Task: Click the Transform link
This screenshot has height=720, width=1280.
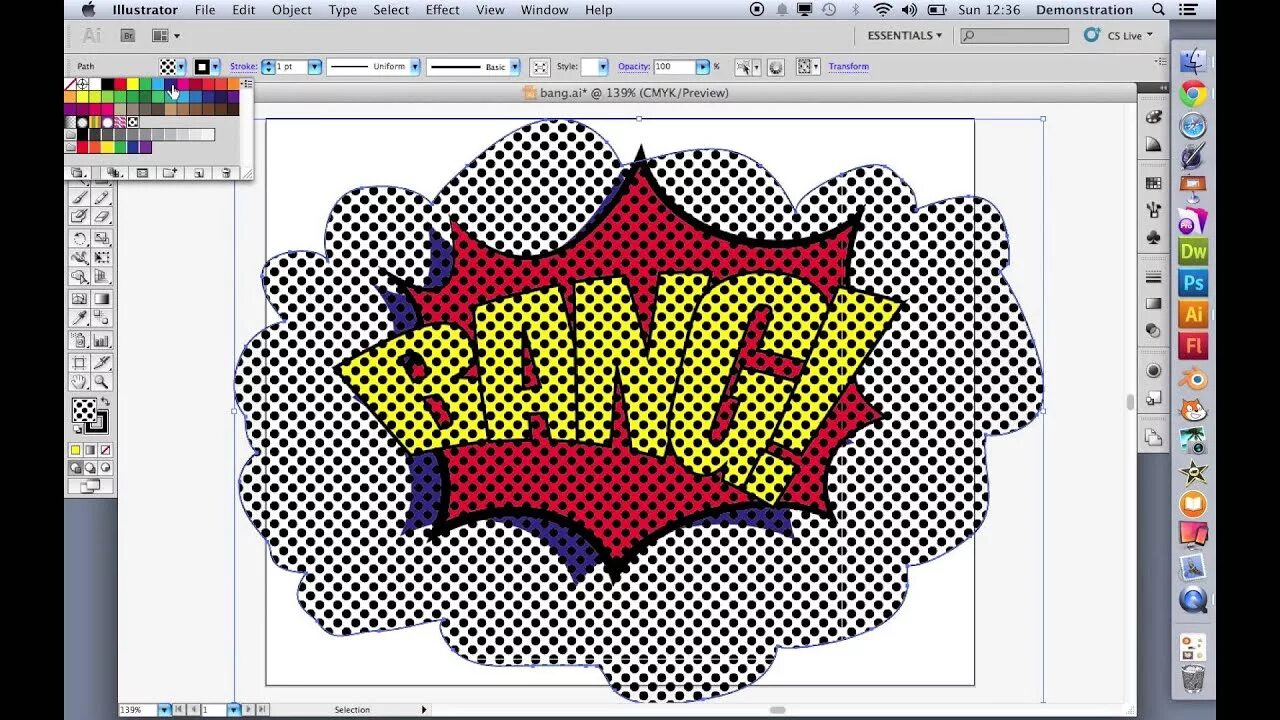Action: (x=848, y=66)
